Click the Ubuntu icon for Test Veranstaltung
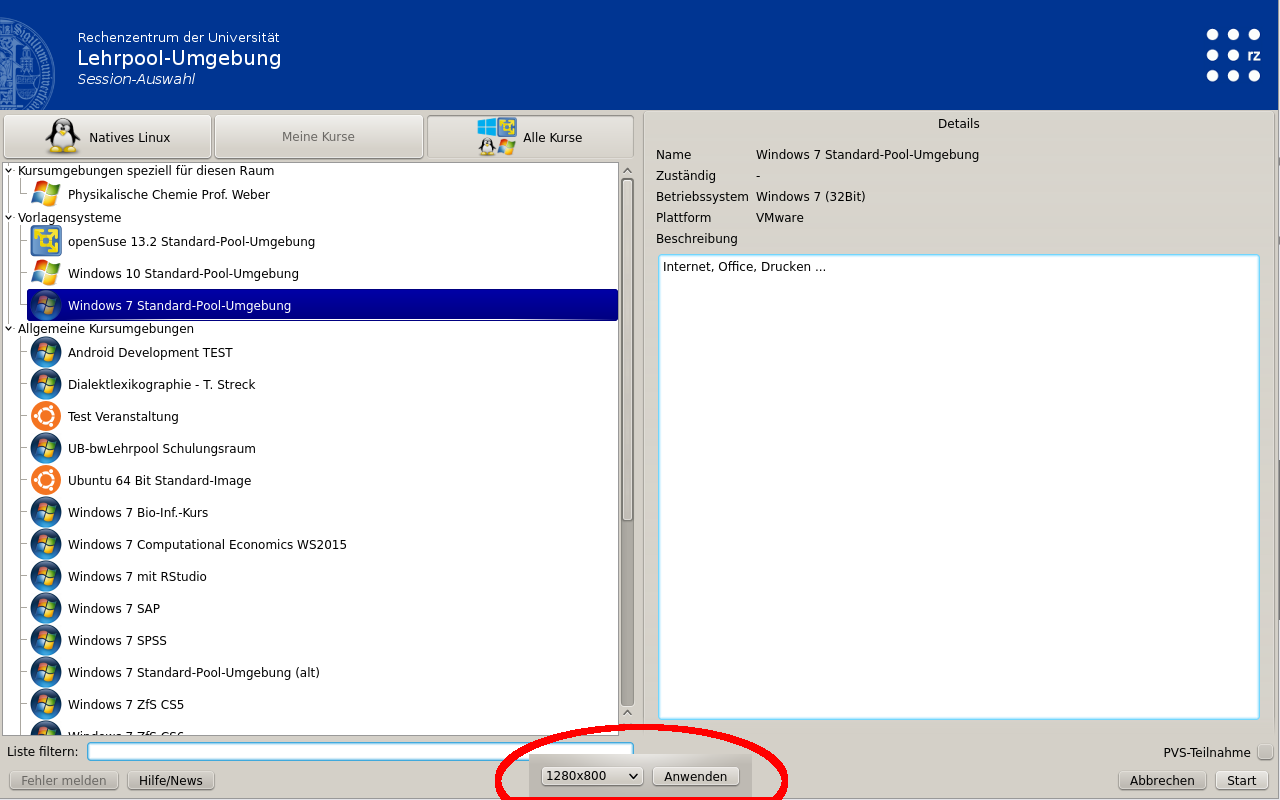This screenshot has width=1280, height=800. tap(46, 416)
